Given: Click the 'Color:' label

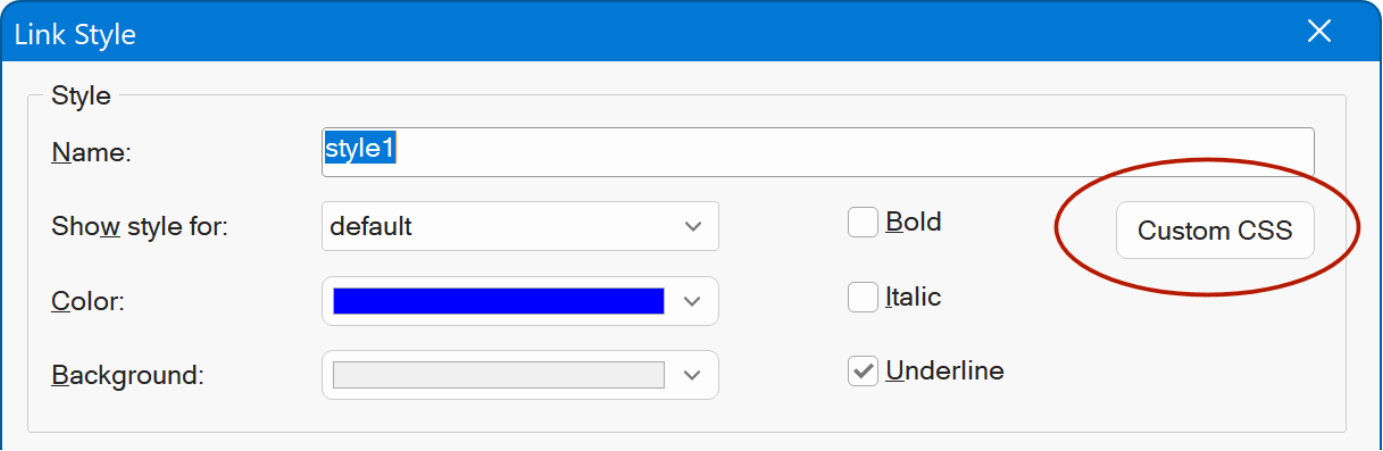Looking at the screenshot, I should 88,302.
